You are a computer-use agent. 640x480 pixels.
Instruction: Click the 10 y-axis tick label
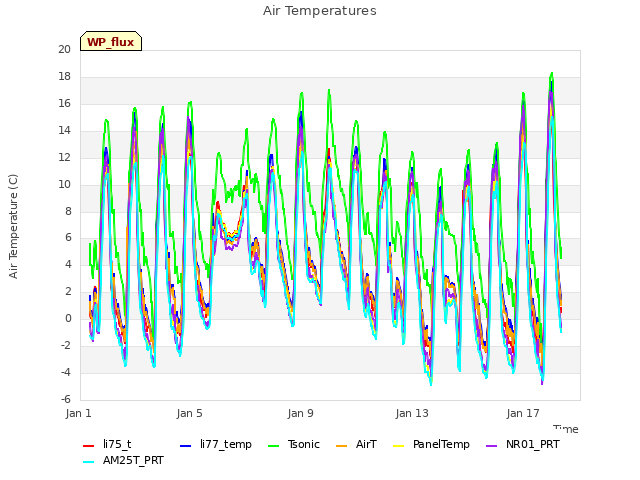pyautogui.click(x=64, y=184)
